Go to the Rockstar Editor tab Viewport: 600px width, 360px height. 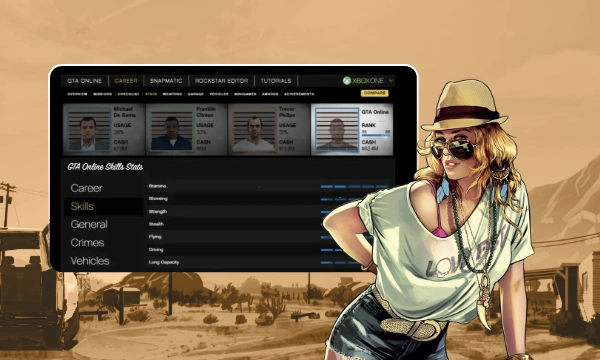pyautogui.click(x=222, y=81)
